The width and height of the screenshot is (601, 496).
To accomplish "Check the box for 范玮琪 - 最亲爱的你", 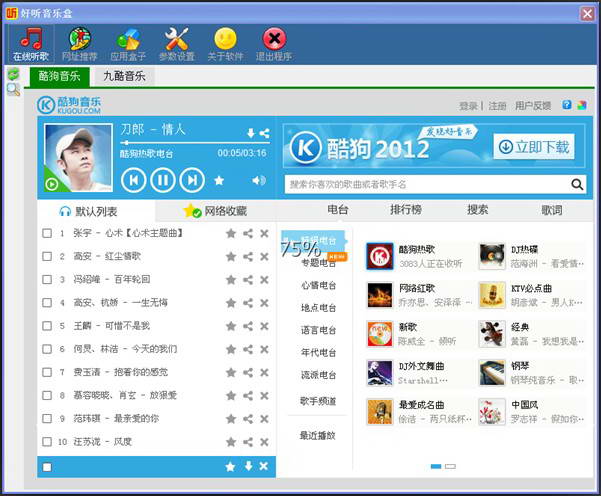I will point(47,418).
